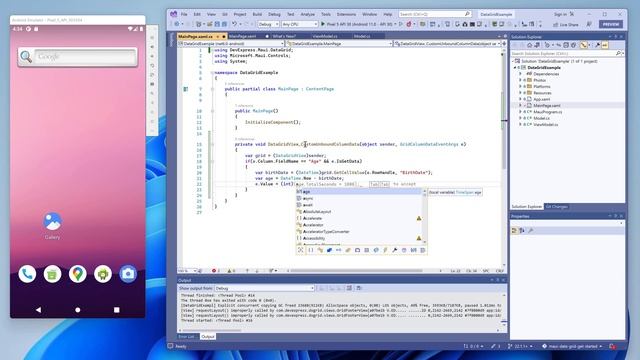Click the Solution Explorer Properties wrench icon
This screenshot has height=360, width=640.
597,45
